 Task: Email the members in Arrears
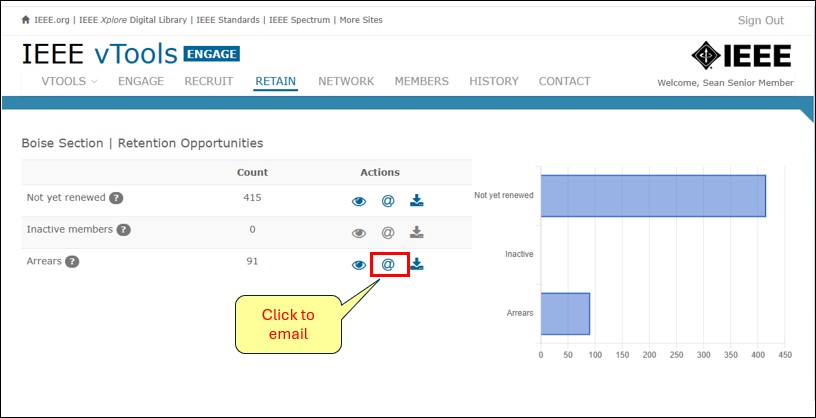tap(388, 264)
